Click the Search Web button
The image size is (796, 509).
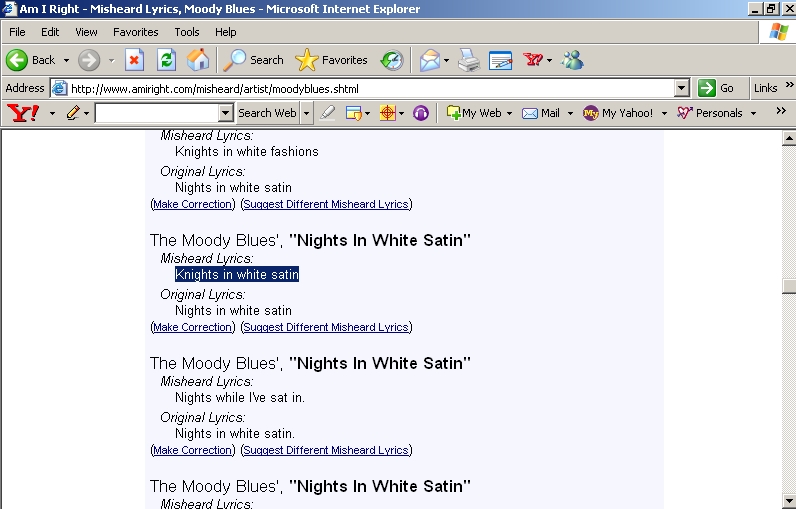(x=268, y=113)
